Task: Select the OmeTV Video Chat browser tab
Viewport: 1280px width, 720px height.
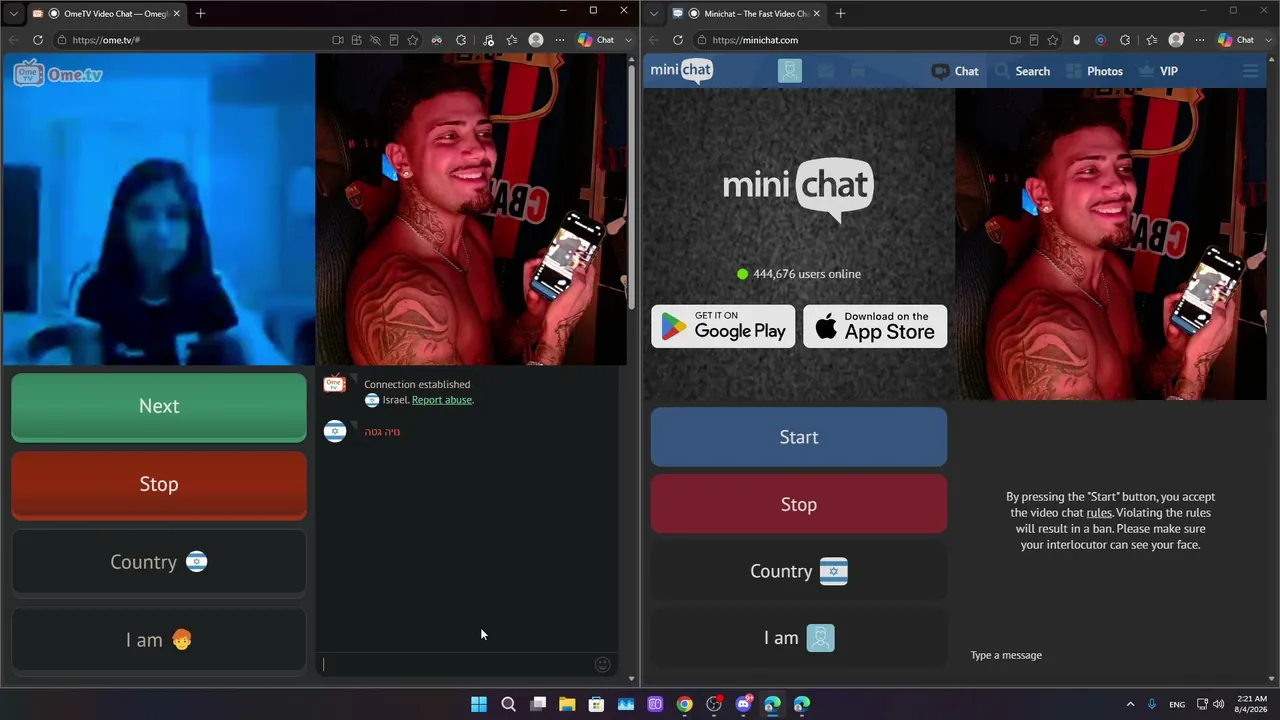Action: 107,13
